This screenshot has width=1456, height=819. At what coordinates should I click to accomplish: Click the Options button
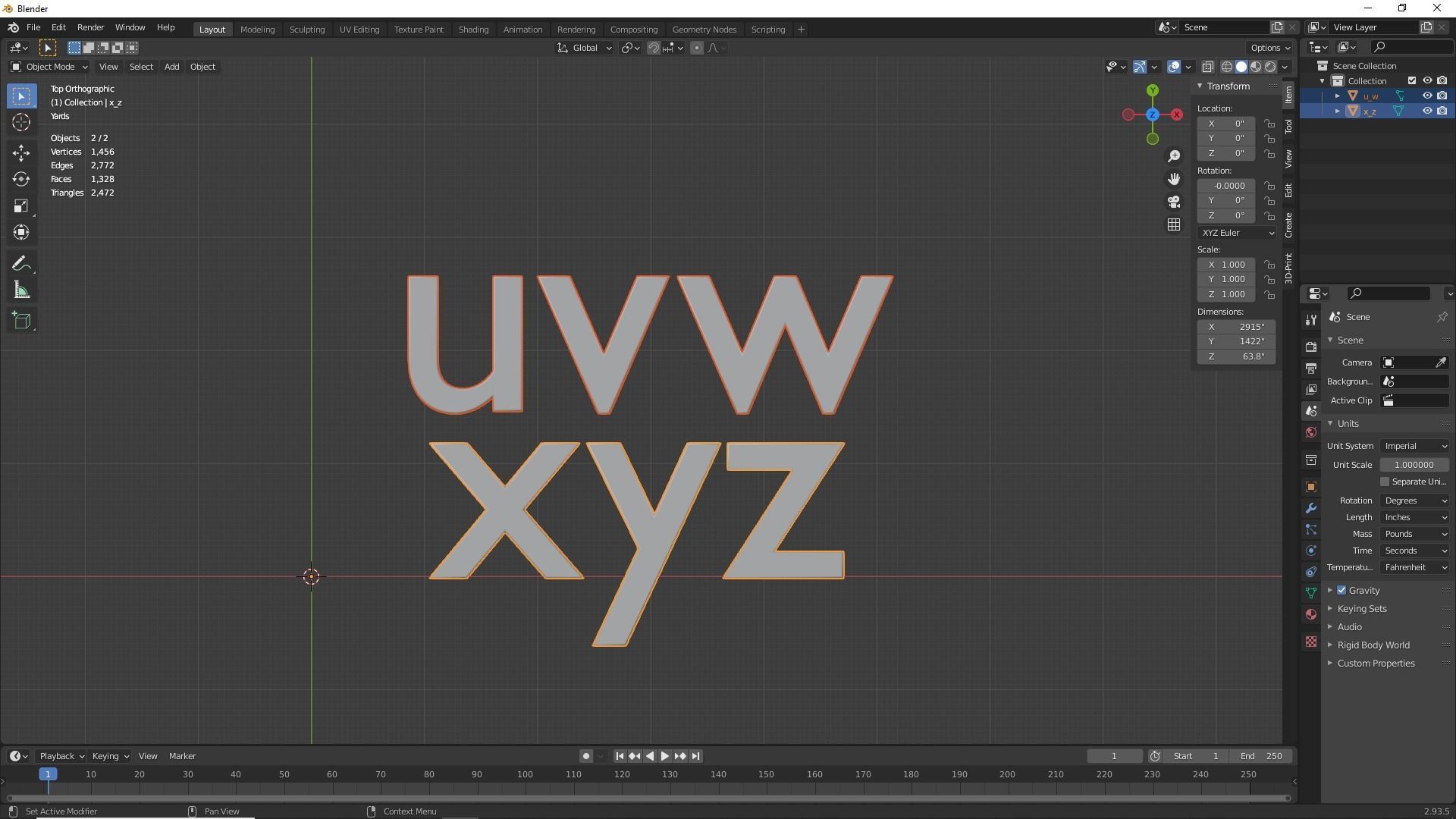pos(1270,48)
